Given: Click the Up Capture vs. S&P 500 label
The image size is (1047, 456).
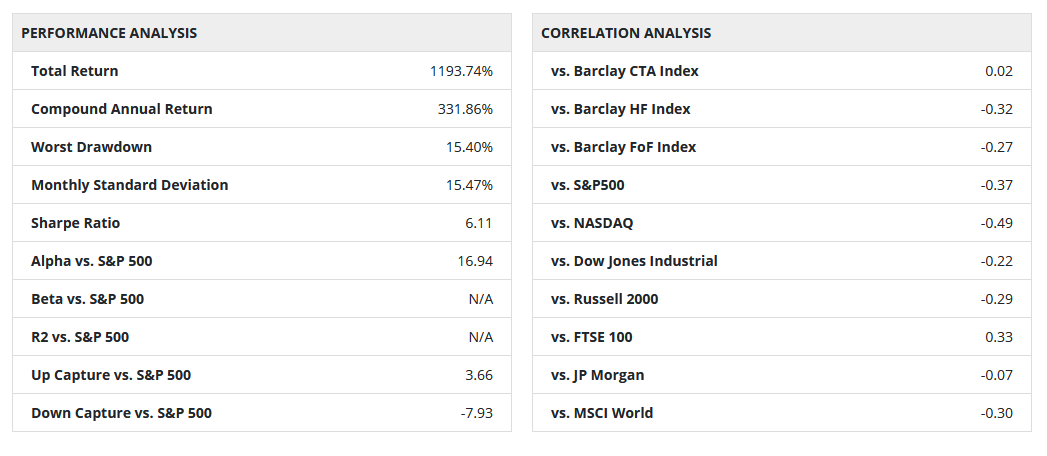Looking at the screenshot, I should point(111,375).
